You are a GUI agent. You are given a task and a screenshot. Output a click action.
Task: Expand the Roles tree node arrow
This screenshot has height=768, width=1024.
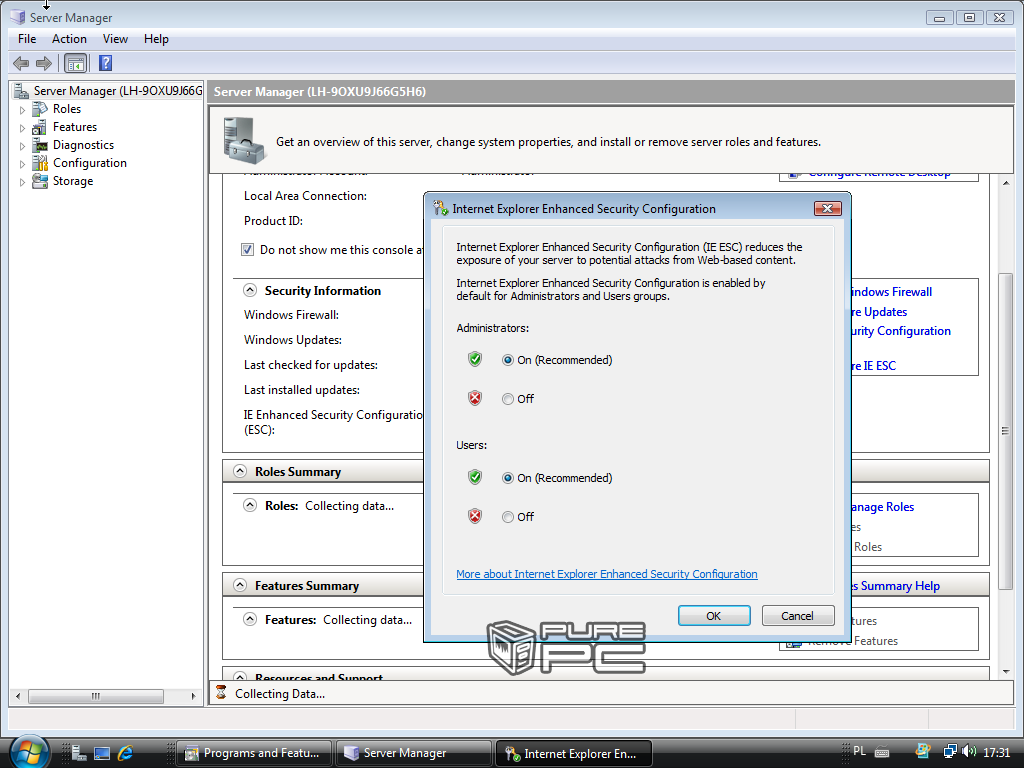(x=22, y=110)
